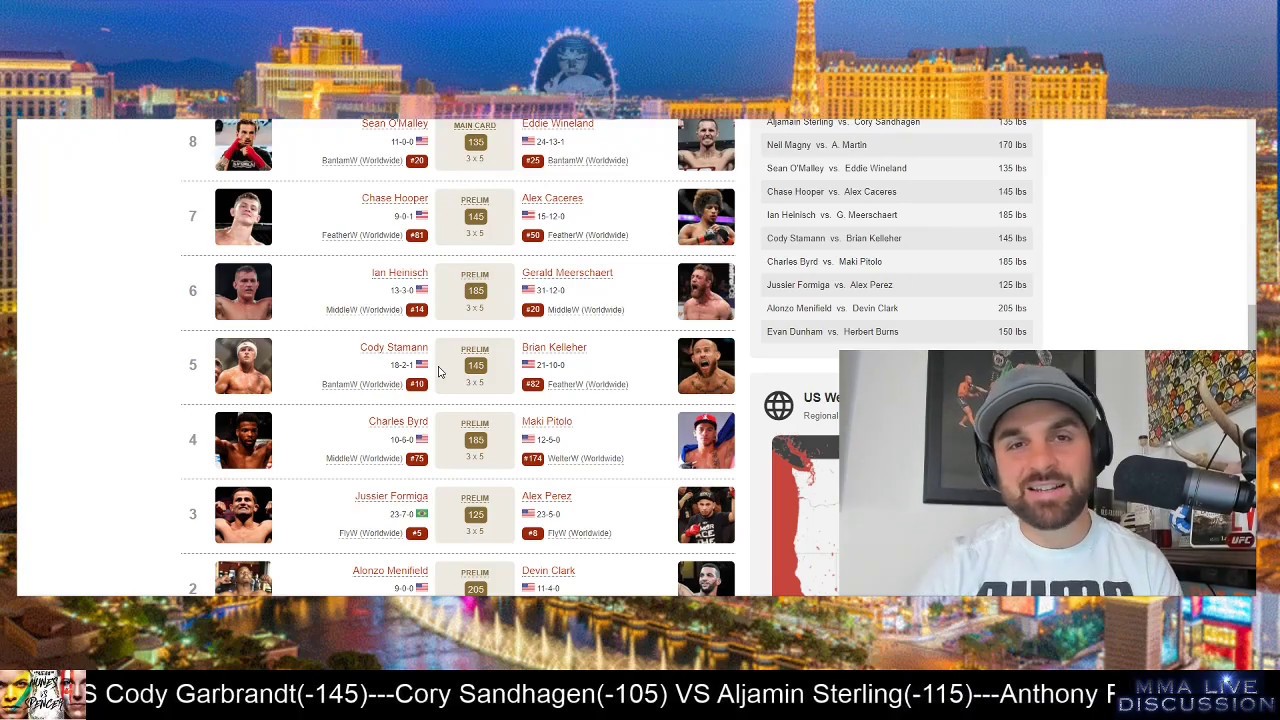Select sidebar row 'Ian Heinisch vs. G. Meerschaert'
This screenshot has height=720, width=1280.
coord(896,215)
